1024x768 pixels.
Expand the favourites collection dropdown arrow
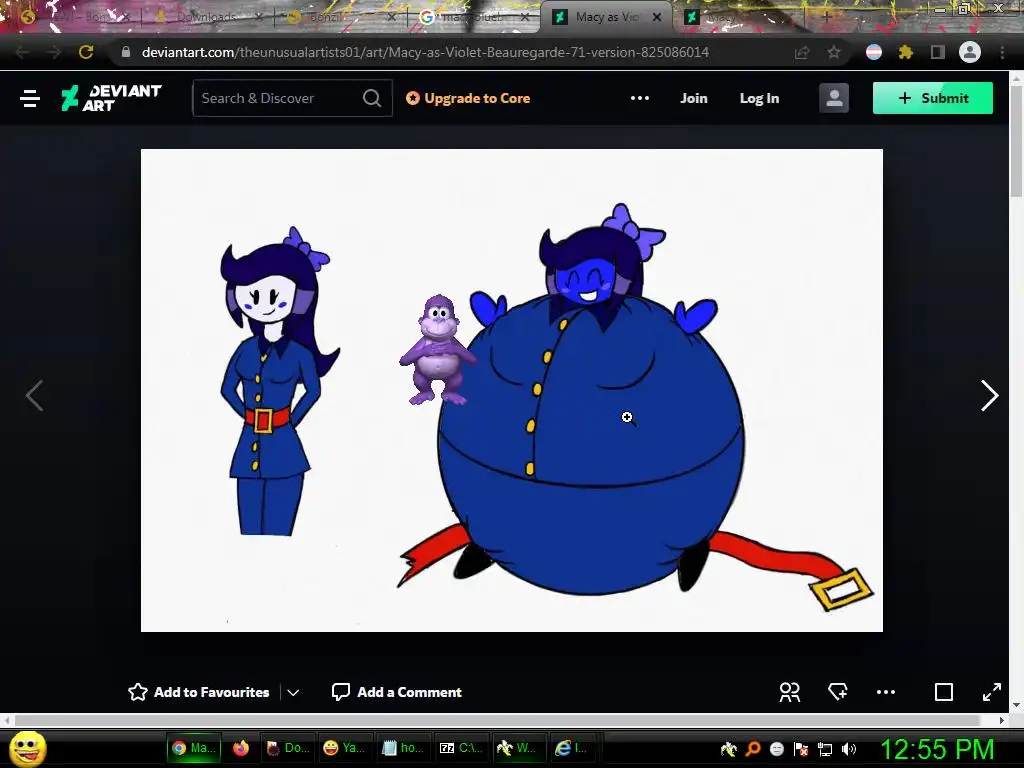293,692
